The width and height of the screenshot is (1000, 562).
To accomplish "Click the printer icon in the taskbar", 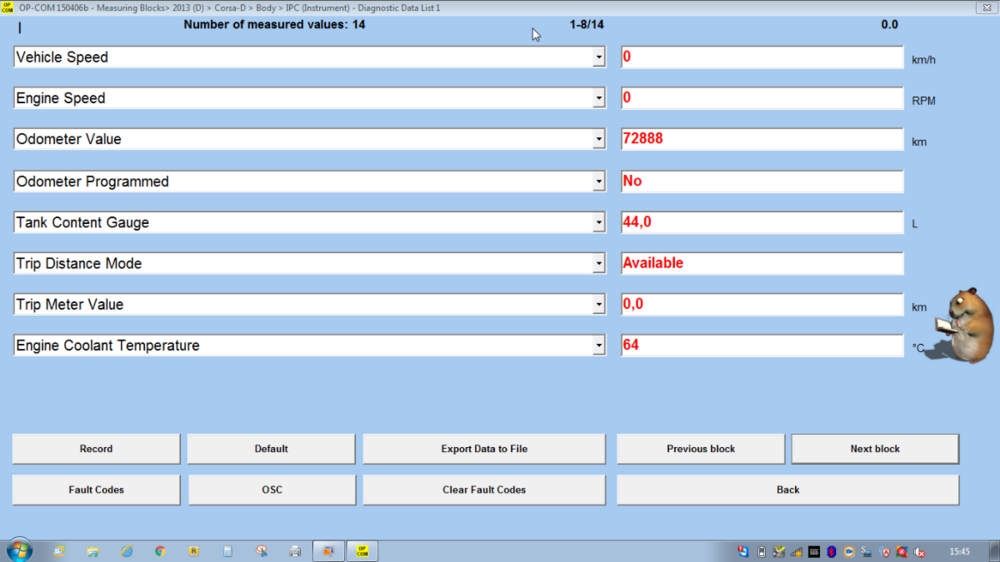I will [295, 551].
